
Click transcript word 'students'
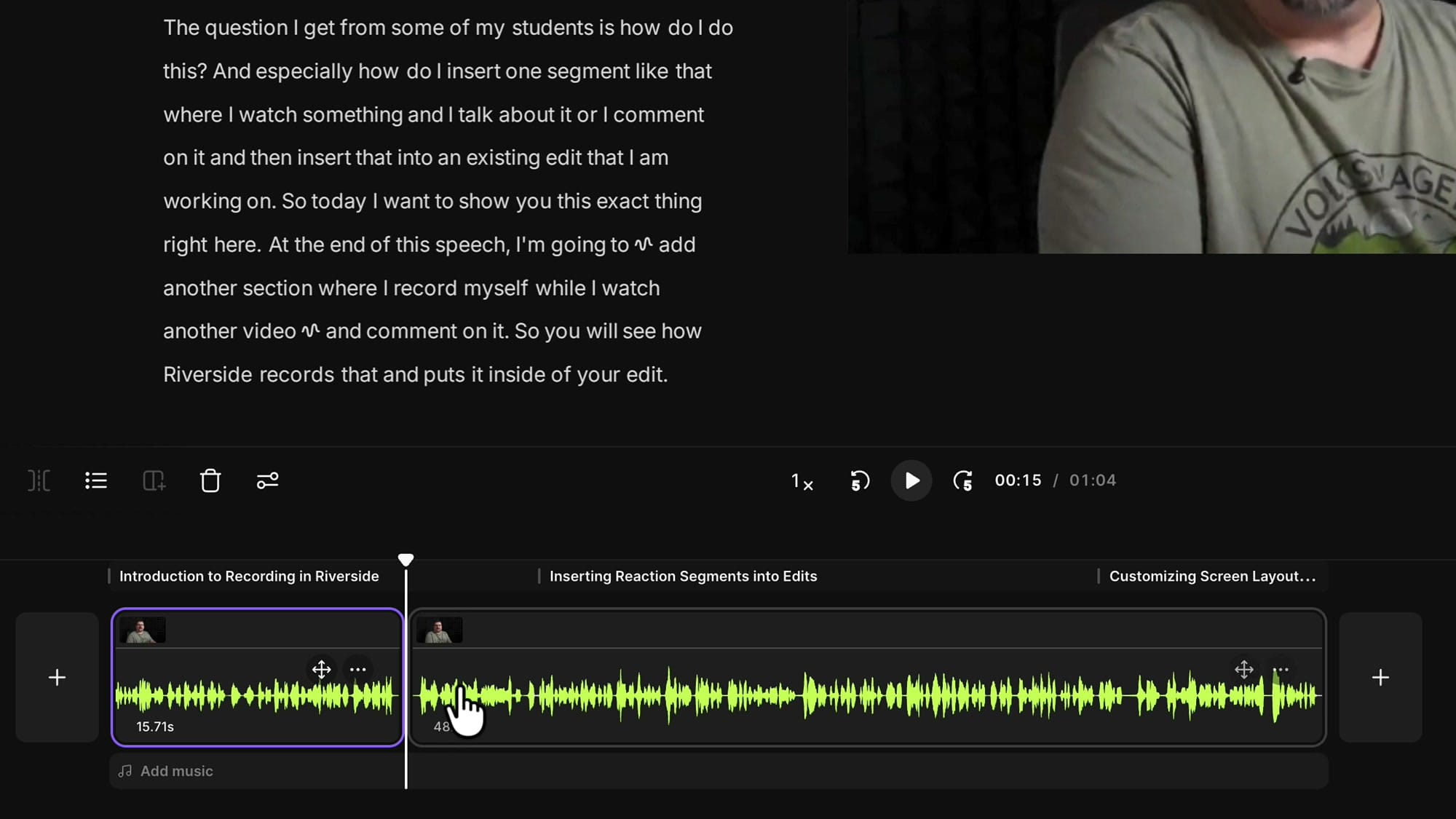click(x=553, y=28)
